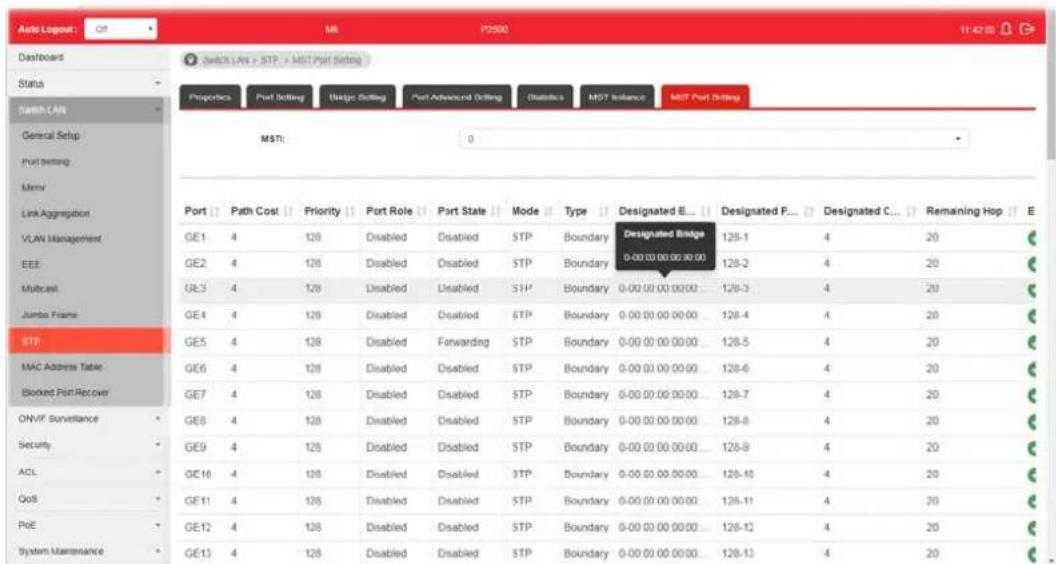Switch to the Bridge Setting tab
Viewport: 1056px width, 564px height.
click(x=357, y=97)
